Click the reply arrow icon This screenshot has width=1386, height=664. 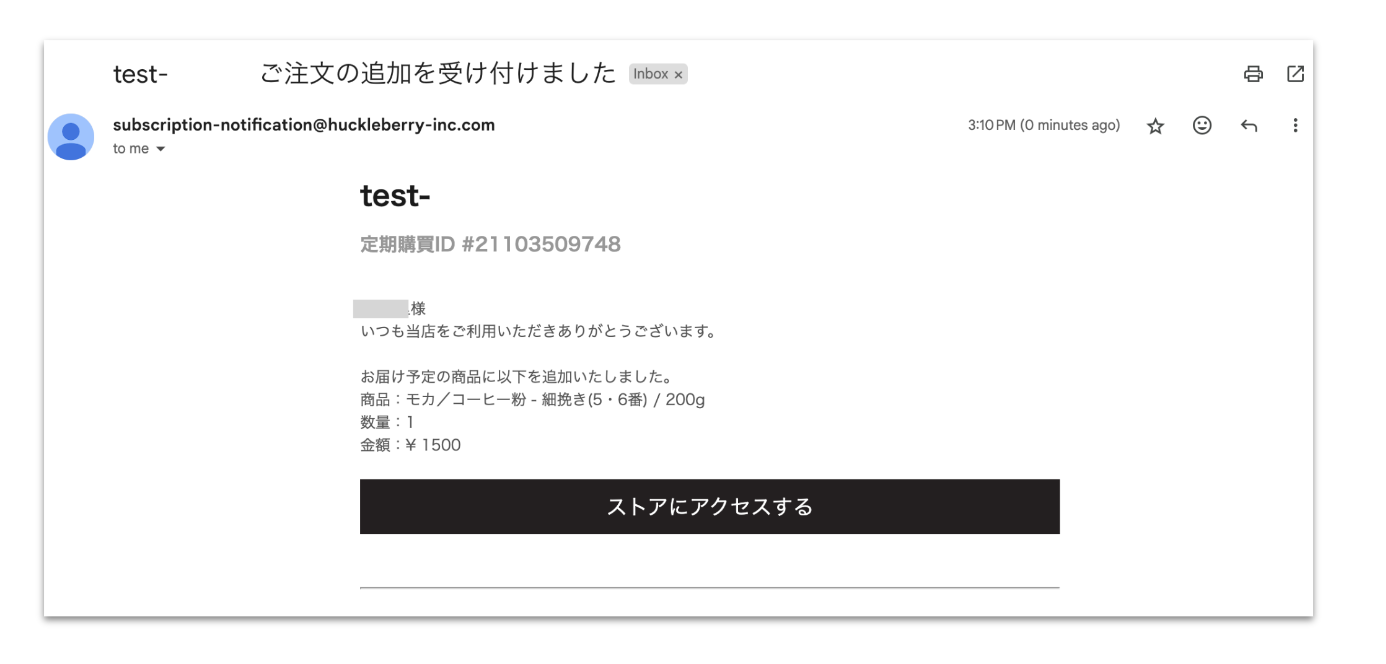coord(1248,126)
